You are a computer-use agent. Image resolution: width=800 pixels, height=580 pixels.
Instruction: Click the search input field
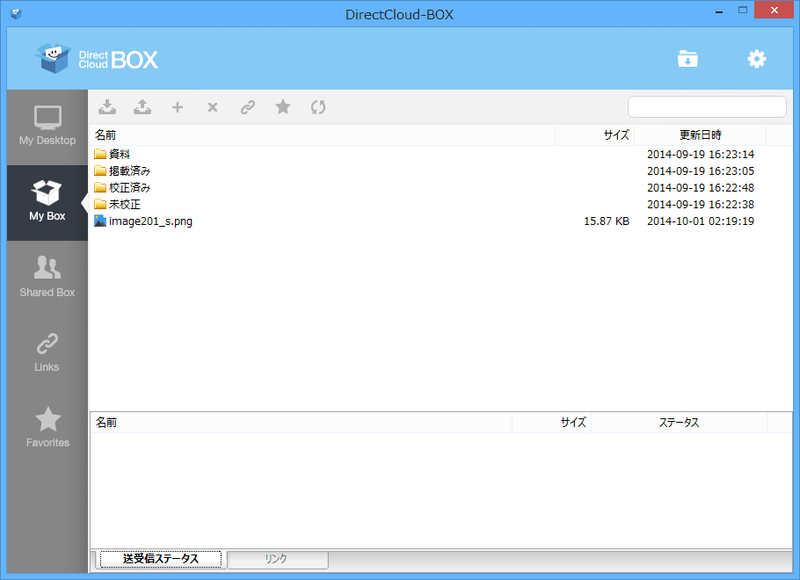[707, 106]
